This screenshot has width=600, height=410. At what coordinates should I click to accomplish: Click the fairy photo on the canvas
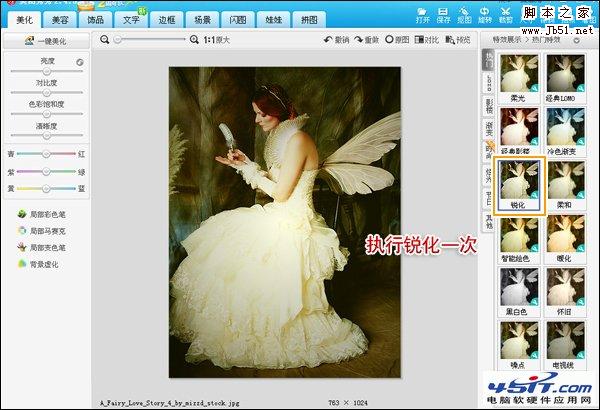(285, 222)
